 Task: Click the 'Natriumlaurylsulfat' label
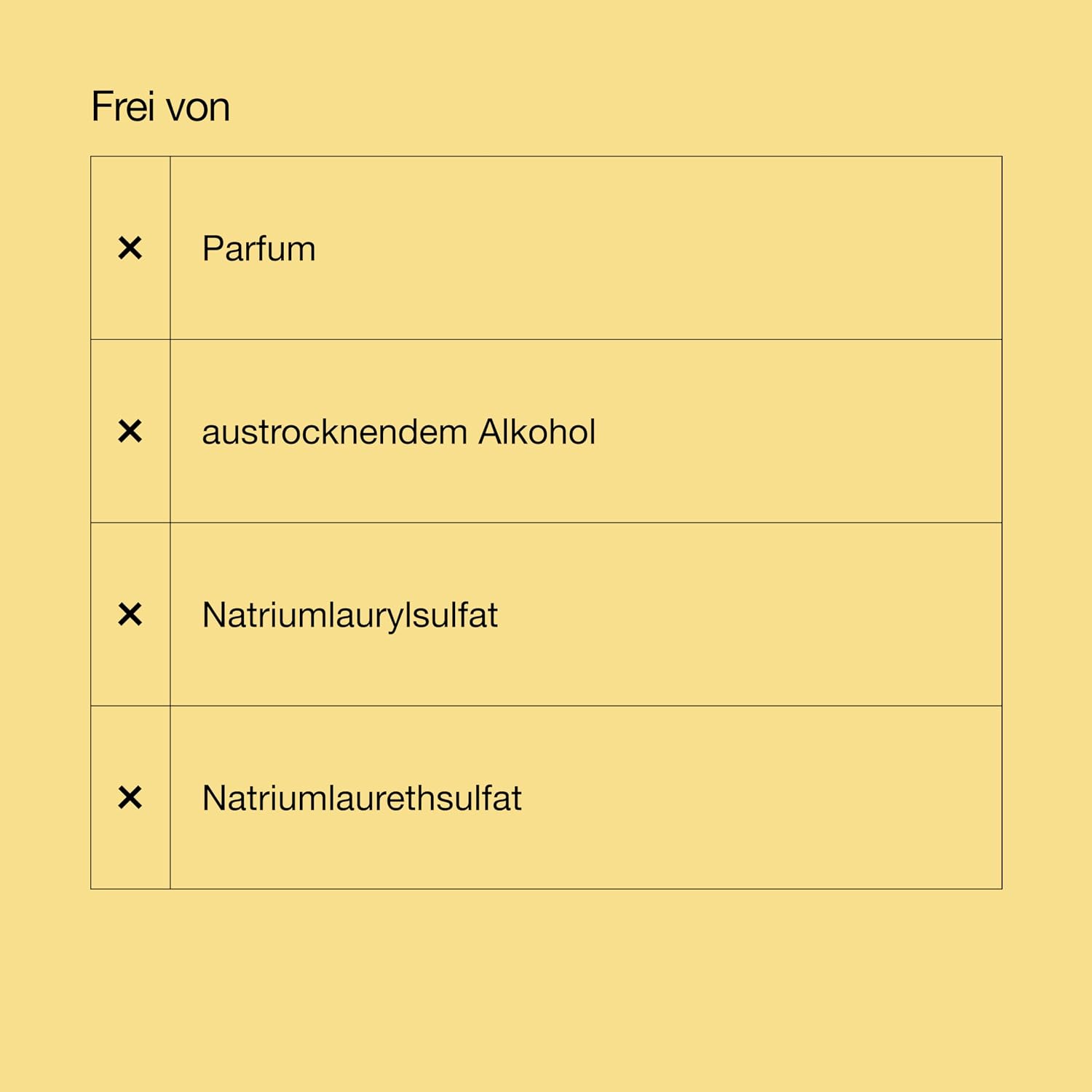coord(350,616)
